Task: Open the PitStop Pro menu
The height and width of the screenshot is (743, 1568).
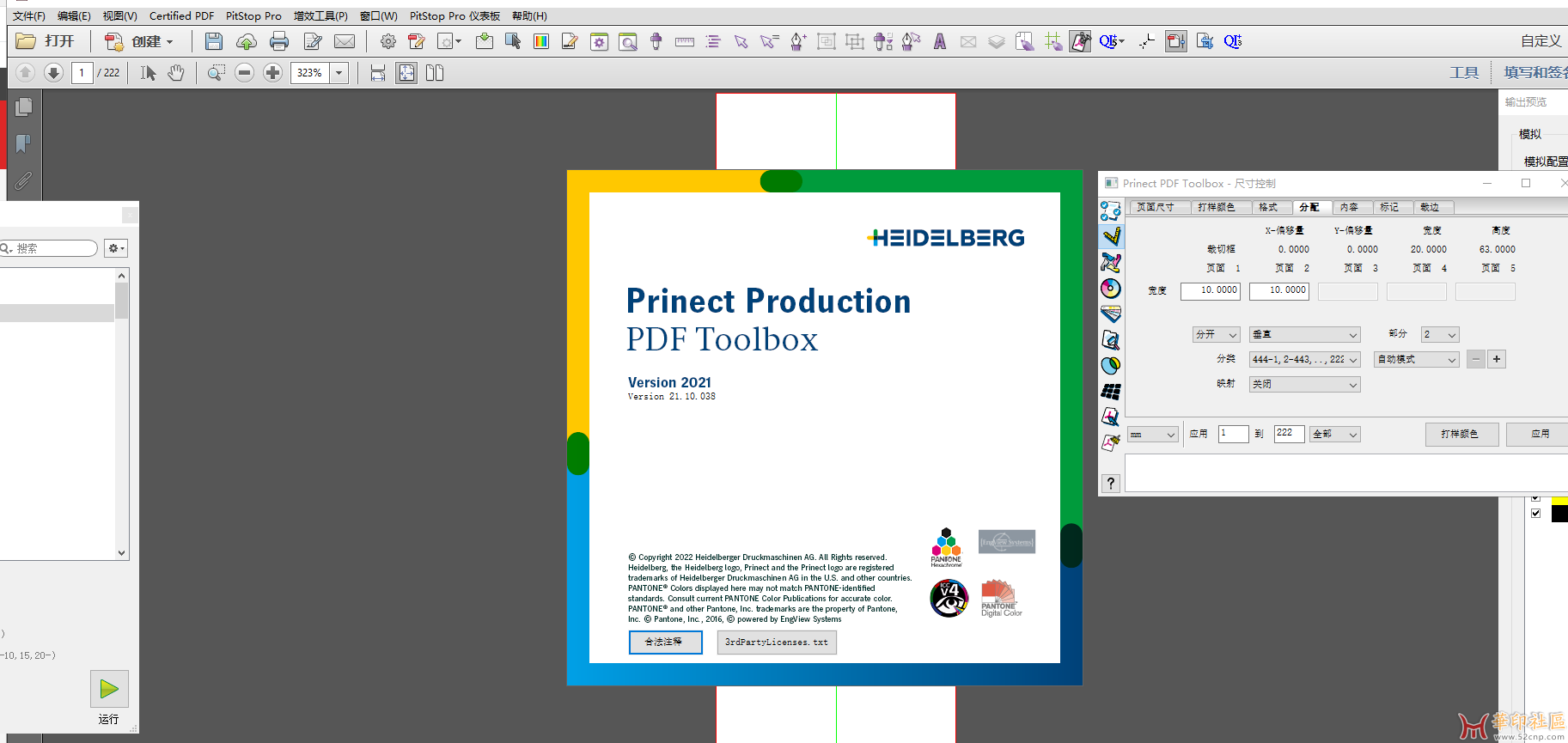Action: (253, 15)
